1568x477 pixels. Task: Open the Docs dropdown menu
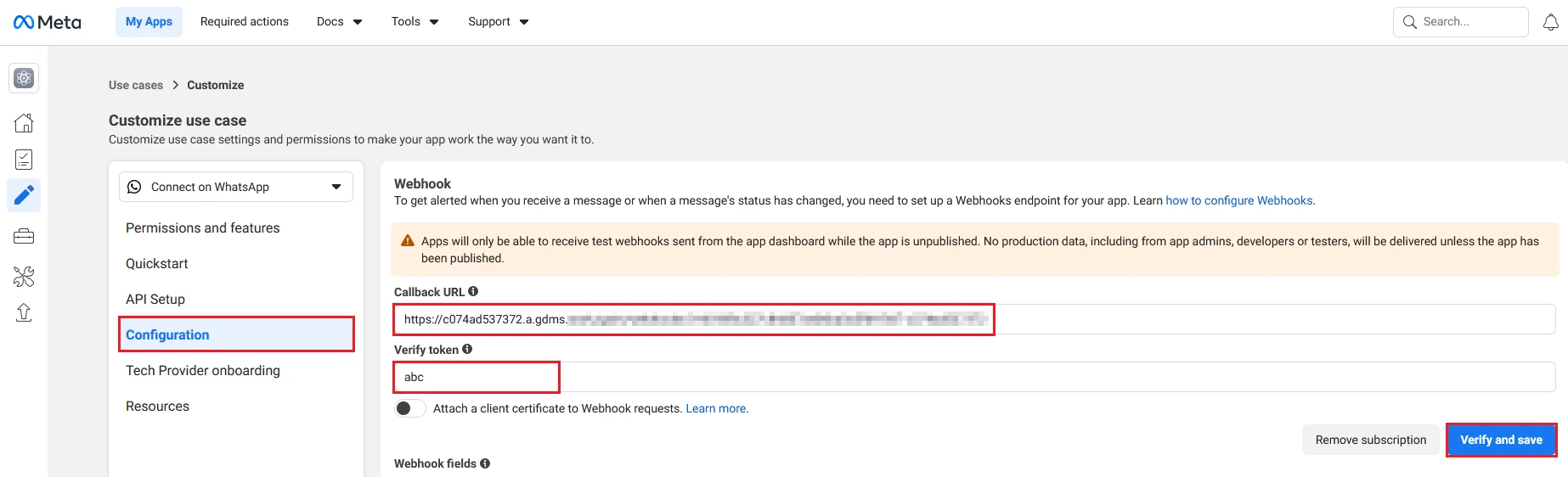339,22
